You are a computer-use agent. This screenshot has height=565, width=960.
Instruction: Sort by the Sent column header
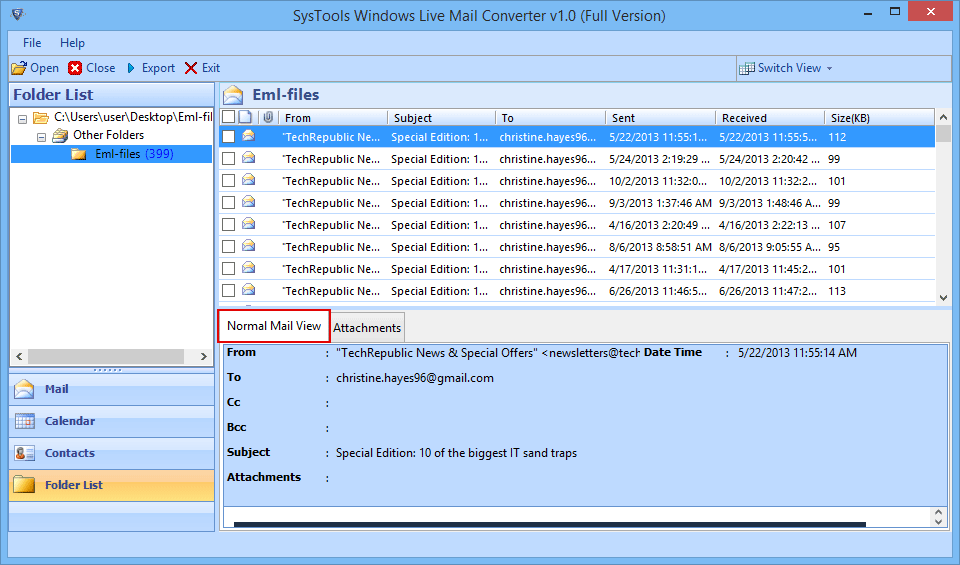(660, 118)
